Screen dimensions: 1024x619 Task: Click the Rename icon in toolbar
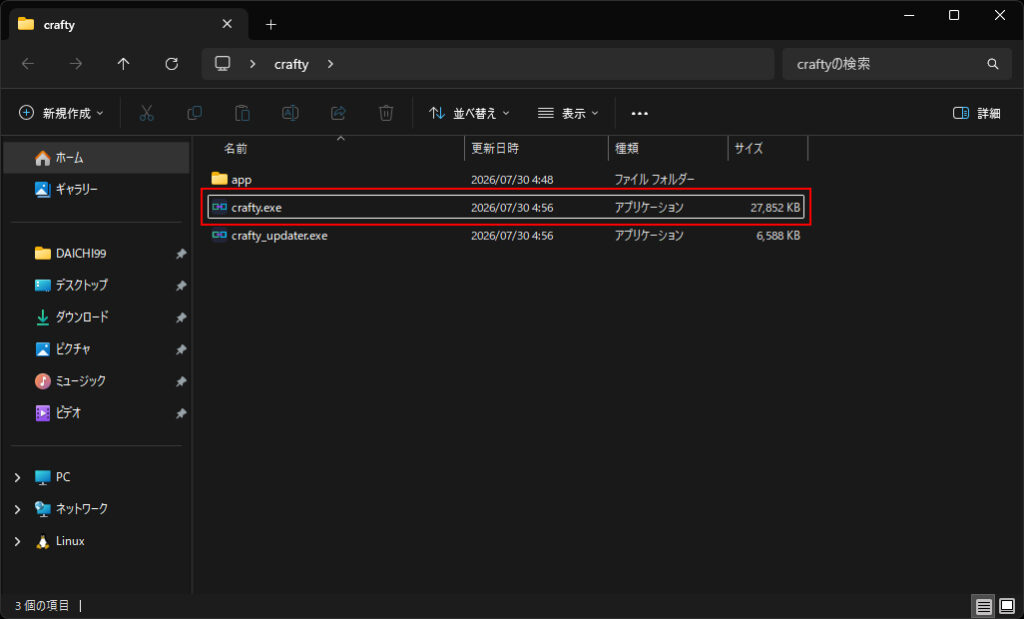point(290,113)
